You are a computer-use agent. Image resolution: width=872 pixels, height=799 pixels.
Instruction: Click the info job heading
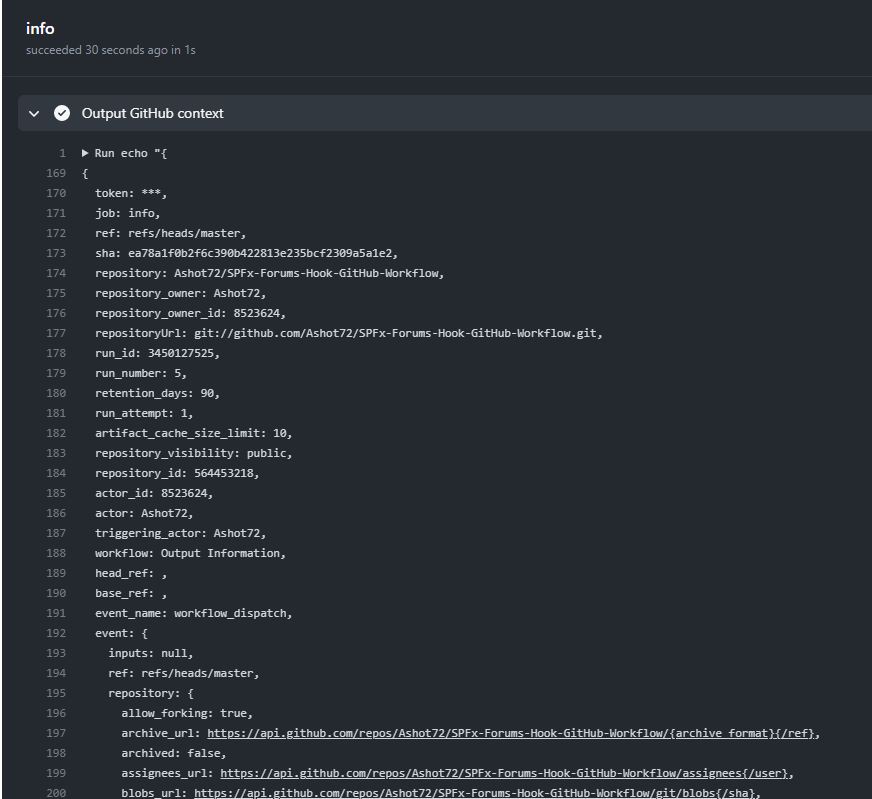[40, 28]
